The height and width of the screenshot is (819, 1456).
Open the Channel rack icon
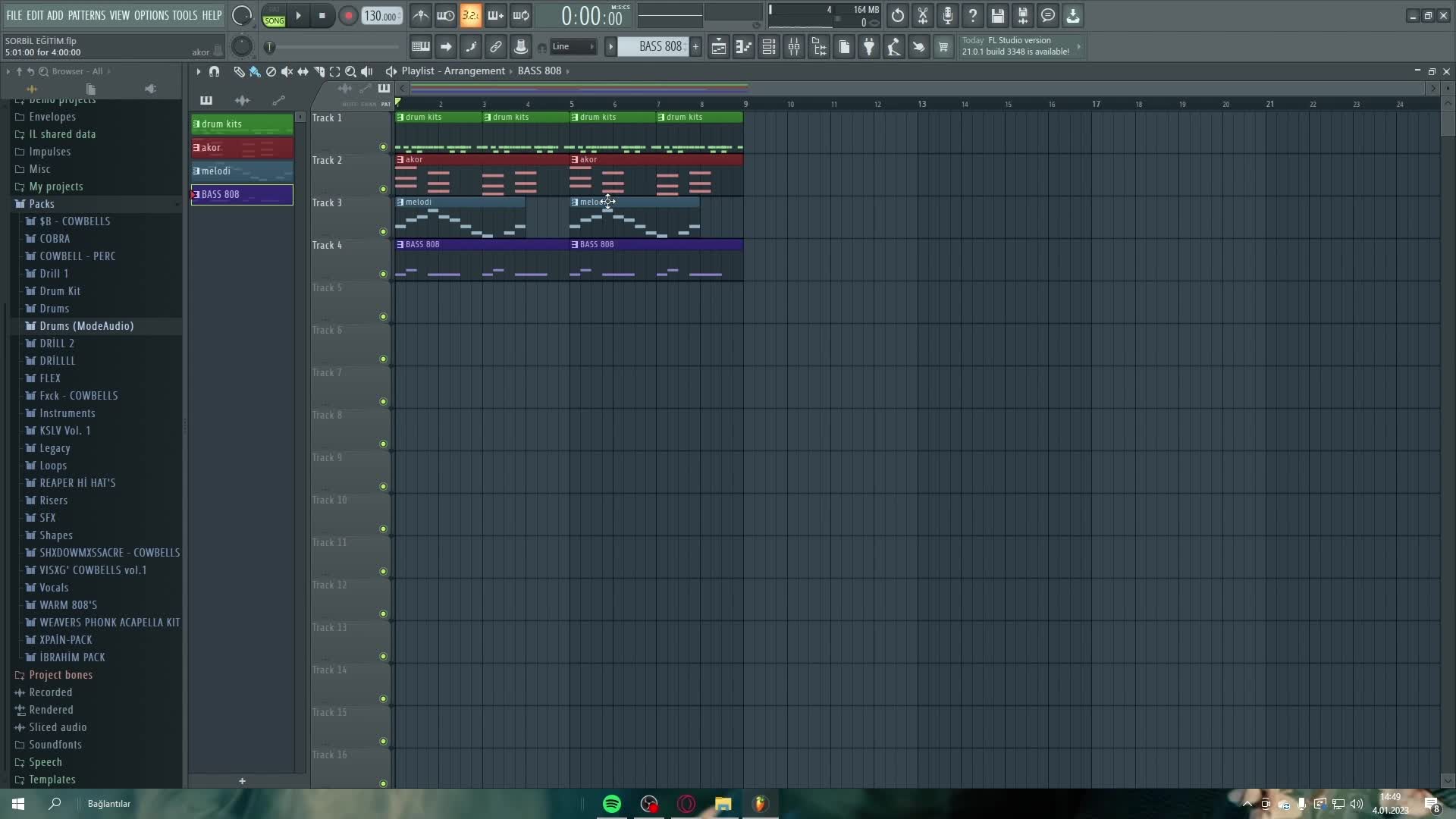(x=769, y=47)
